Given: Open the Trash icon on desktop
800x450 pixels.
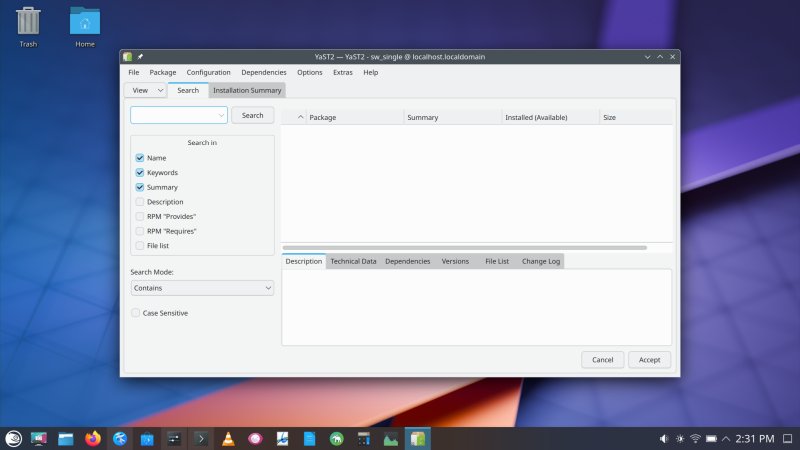Looking at the screenshot, I should click(28, 21).
